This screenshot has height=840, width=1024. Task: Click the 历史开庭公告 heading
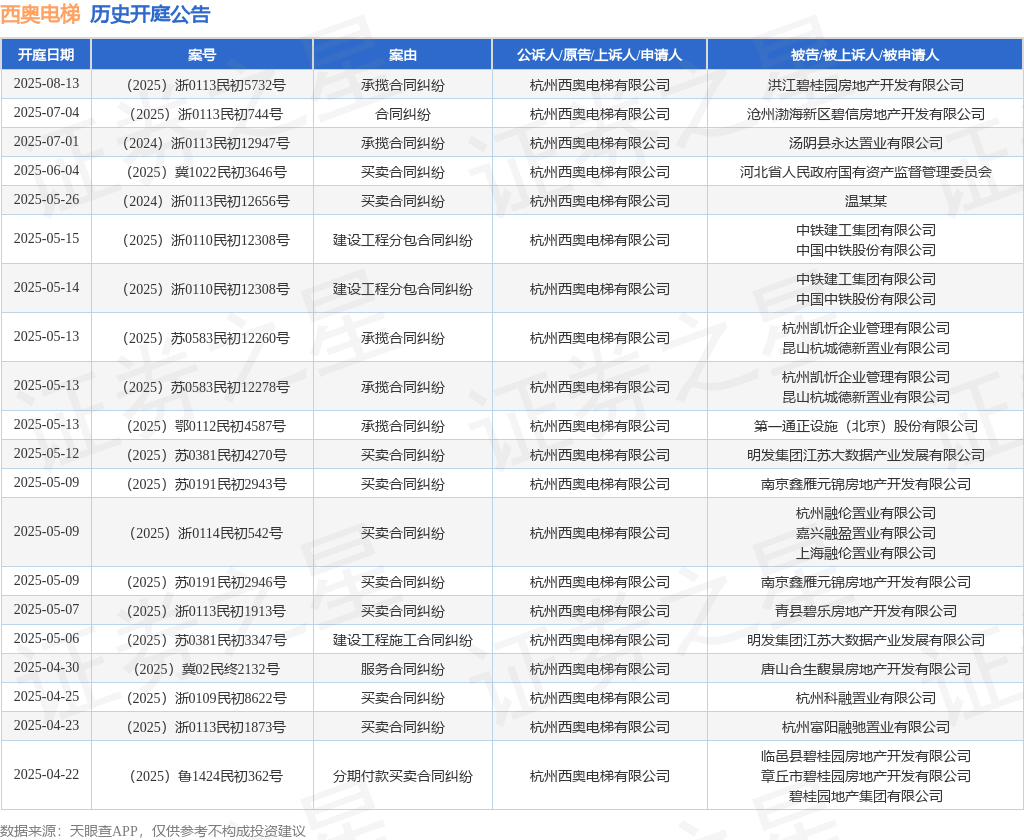point(150,14)
